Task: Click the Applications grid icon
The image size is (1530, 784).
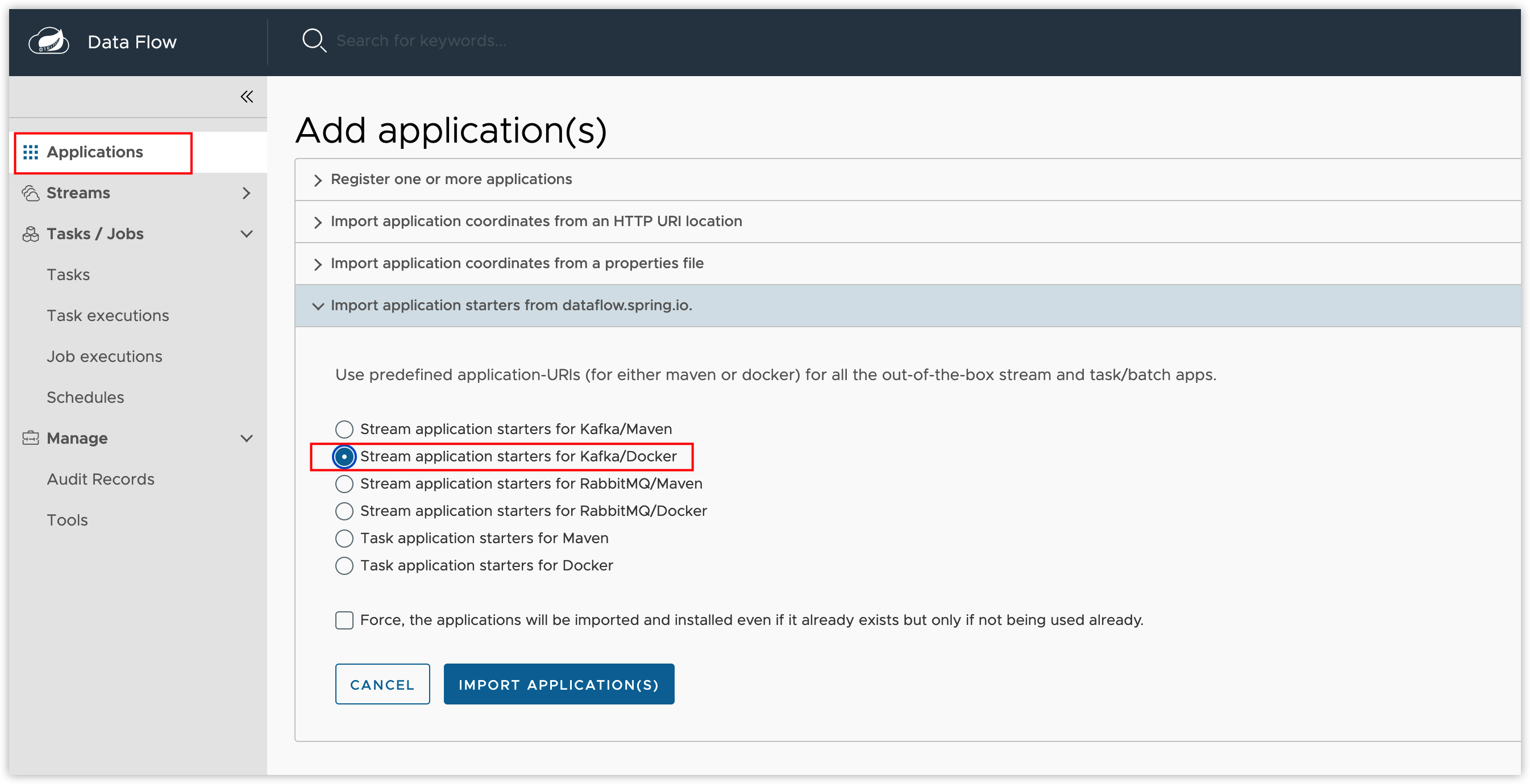Action: 30,152
